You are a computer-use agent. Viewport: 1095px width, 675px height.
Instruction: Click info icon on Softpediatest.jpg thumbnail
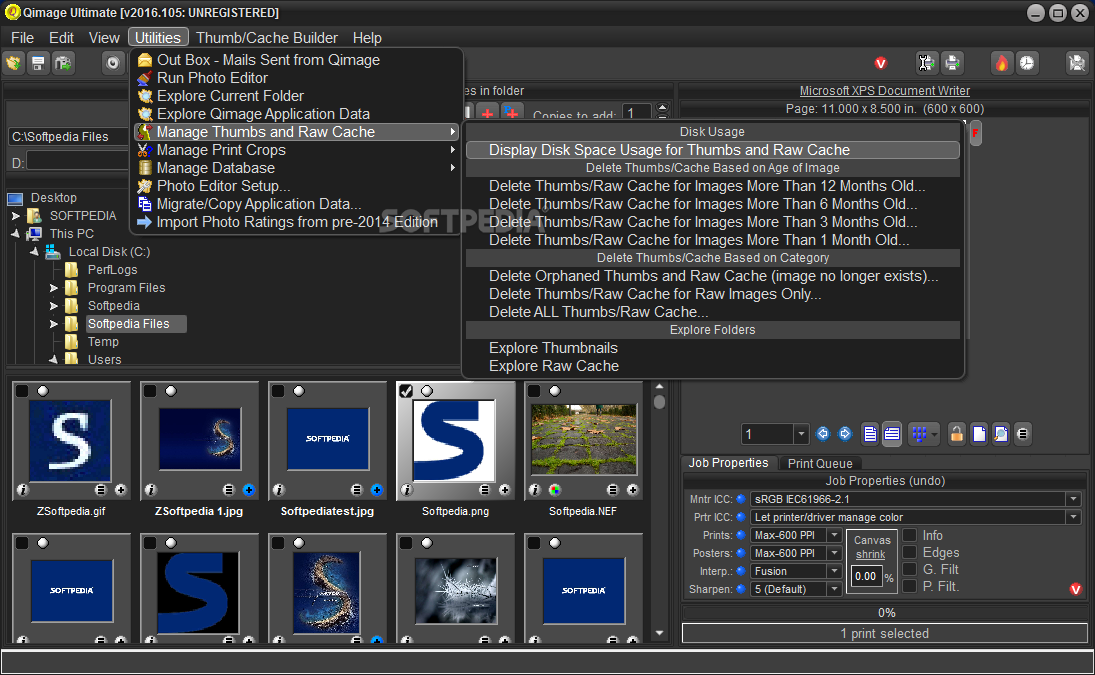(x=279, y=490)
